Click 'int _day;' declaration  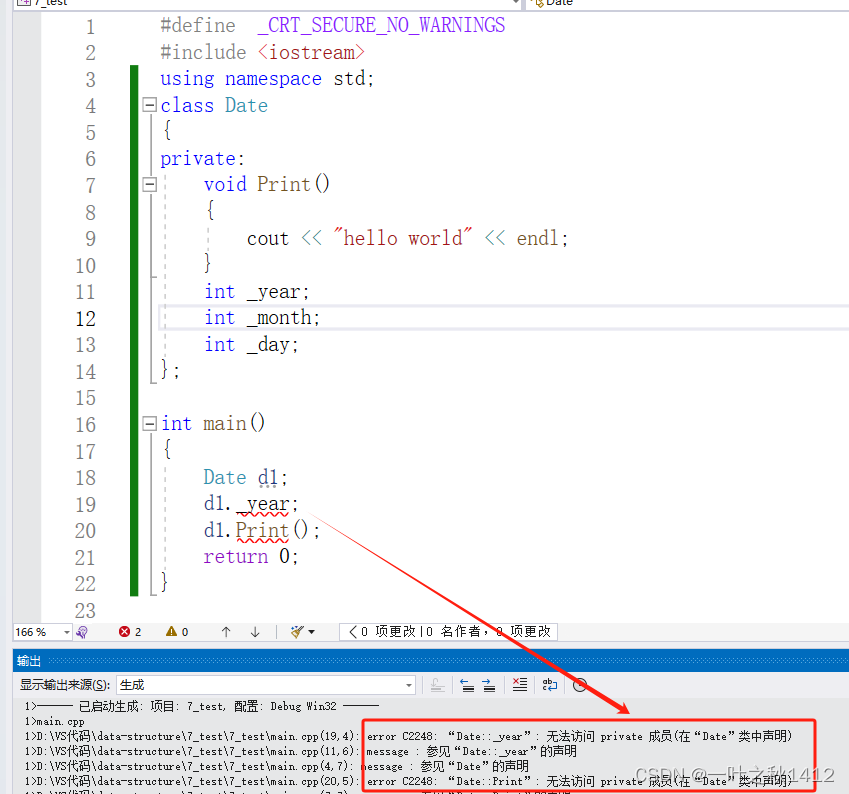[251, 344]
